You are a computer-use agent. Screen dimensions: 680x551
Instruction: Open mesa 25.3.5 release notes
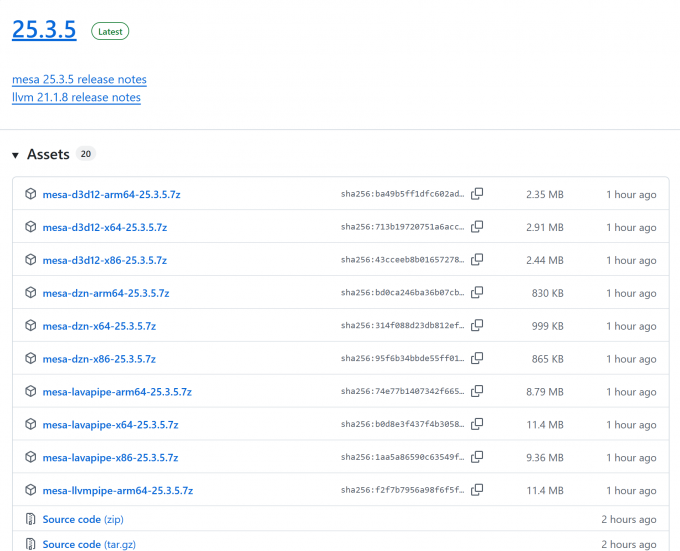point(79,79)
